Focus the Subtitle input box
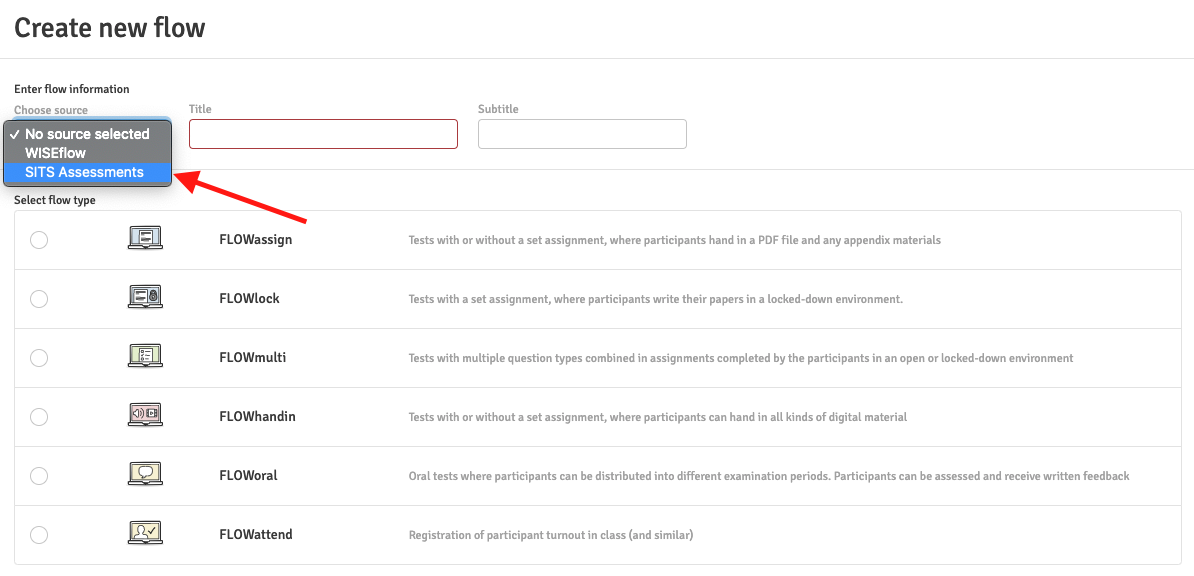 [x=582, y=134]
